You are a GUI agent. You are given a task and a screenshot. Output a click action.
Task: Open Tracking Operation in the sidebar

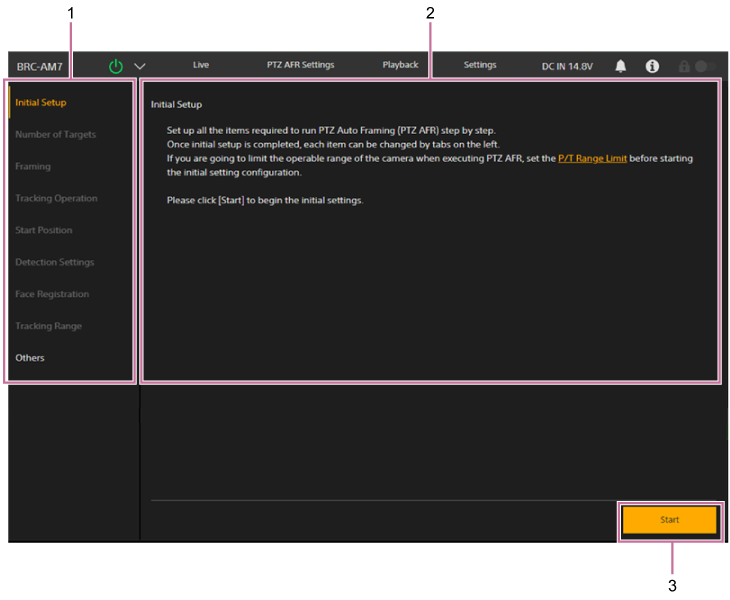coord(56,199)
